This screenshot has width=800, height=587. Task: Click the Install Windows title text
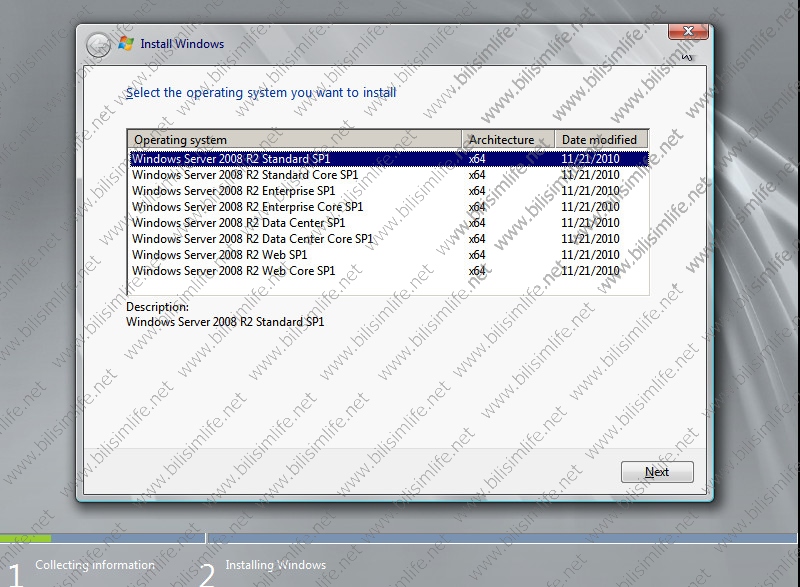[182, 44]
